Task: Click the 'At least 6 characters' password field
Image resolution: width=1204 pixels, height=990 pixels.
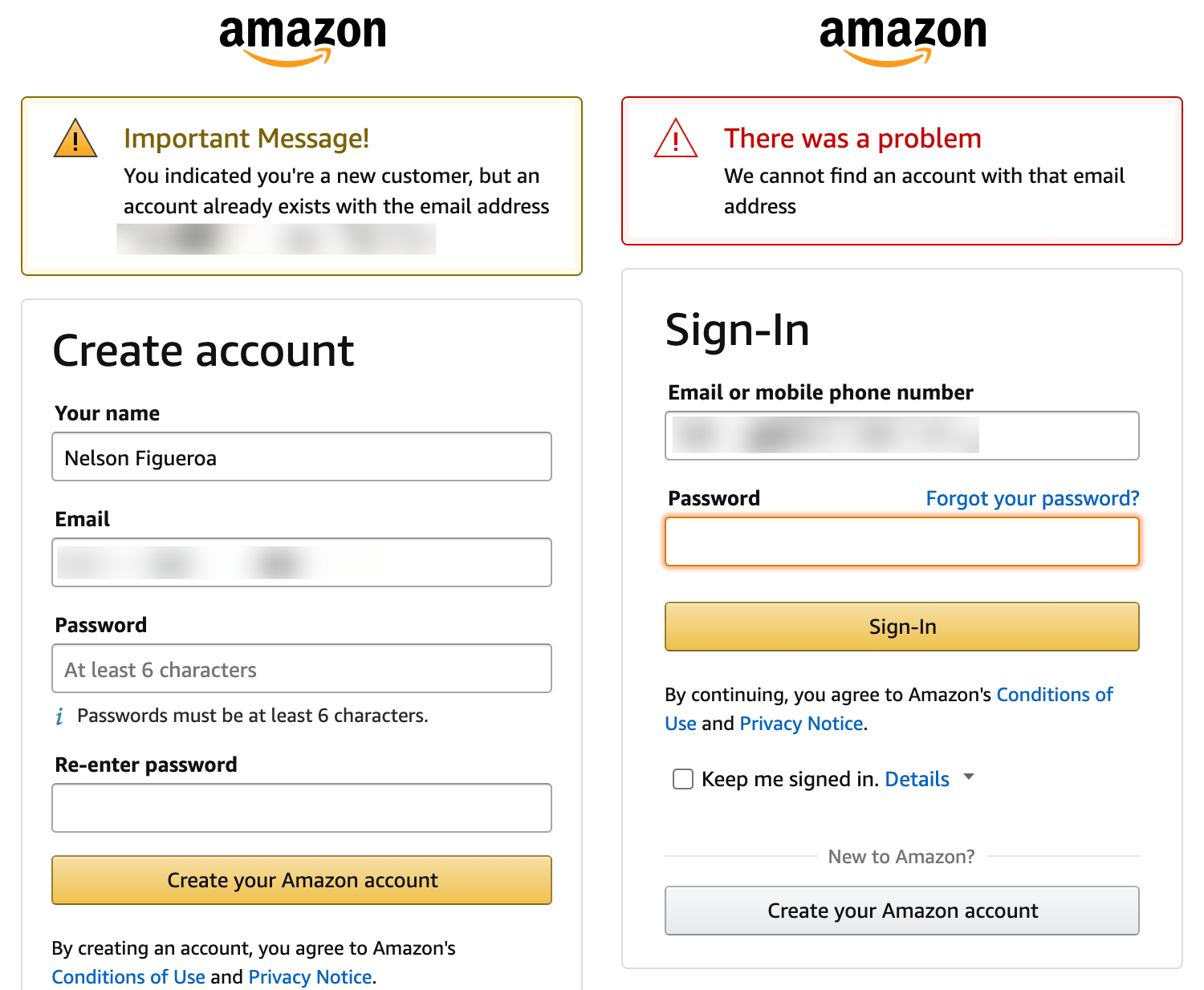Action: pyautogui.click(x=302, y=668)
